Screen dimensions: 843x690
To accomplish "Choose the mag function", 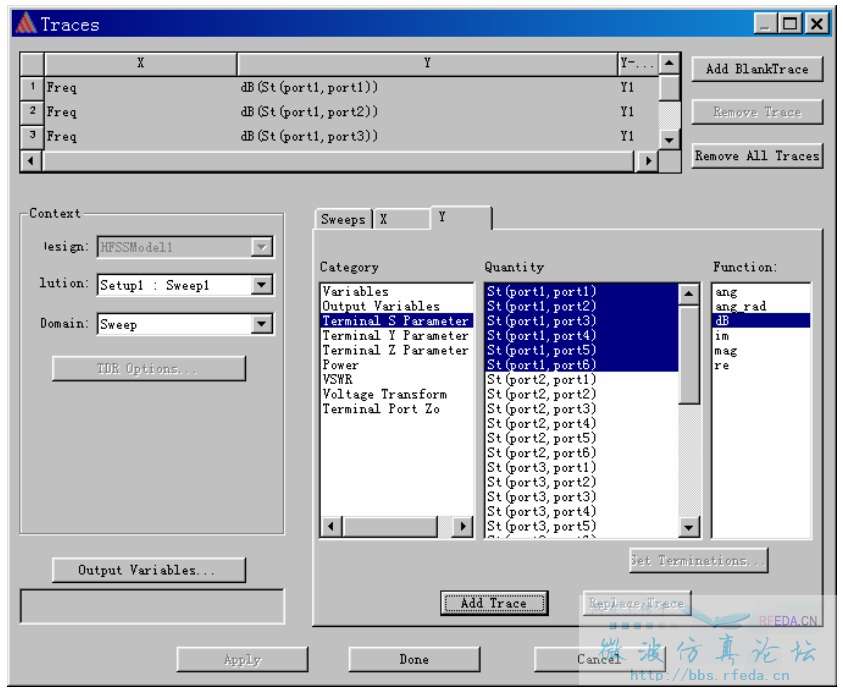I will coord(725,351).
